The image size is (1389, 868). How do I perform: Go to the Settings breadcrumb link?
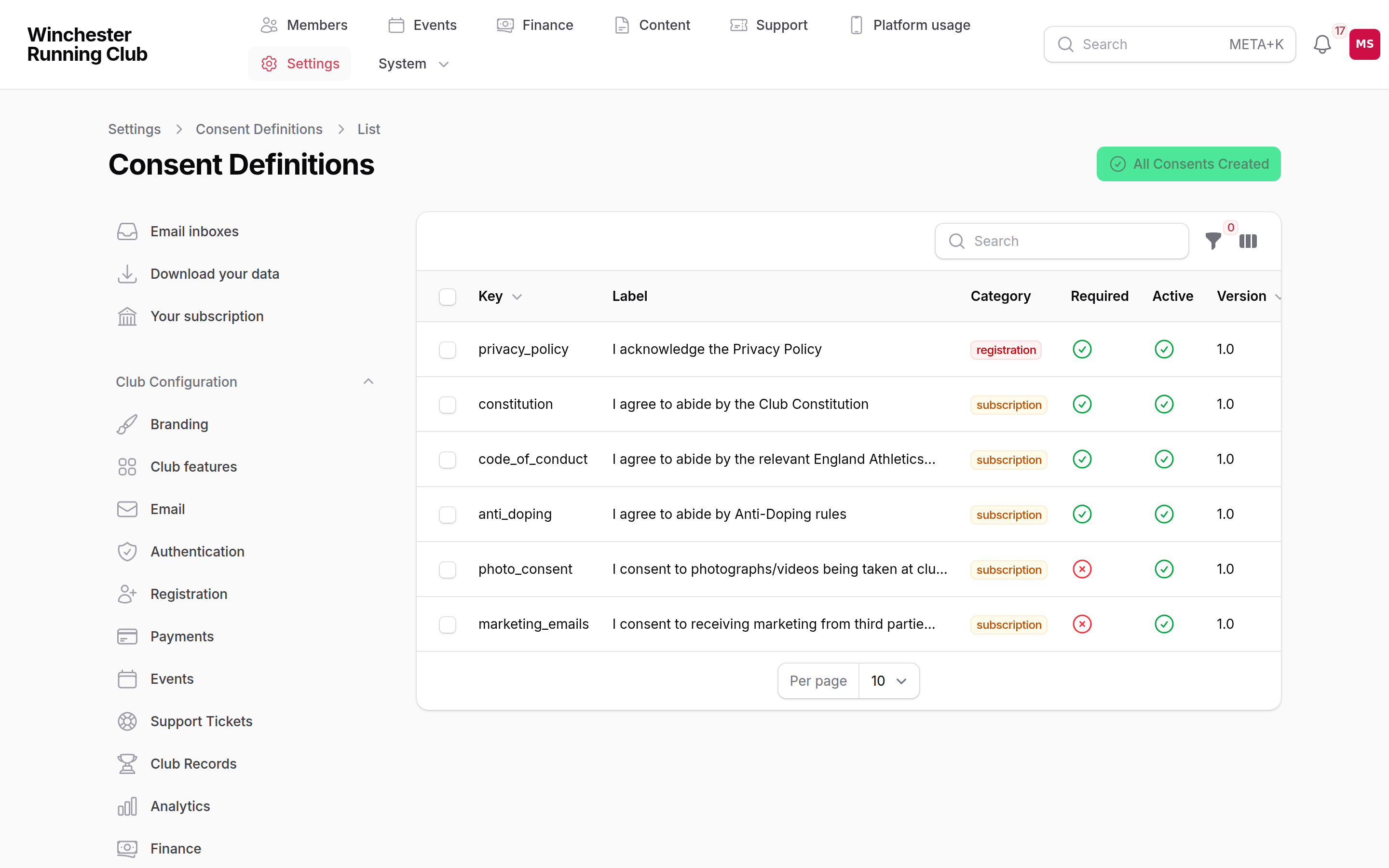point(134,129)
